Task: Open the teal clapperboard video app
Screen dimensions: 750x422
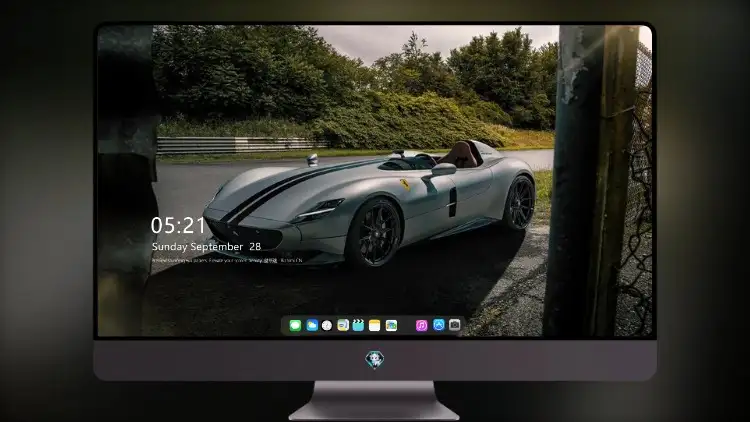Action: pyautogui.click(x=358, y=325)
